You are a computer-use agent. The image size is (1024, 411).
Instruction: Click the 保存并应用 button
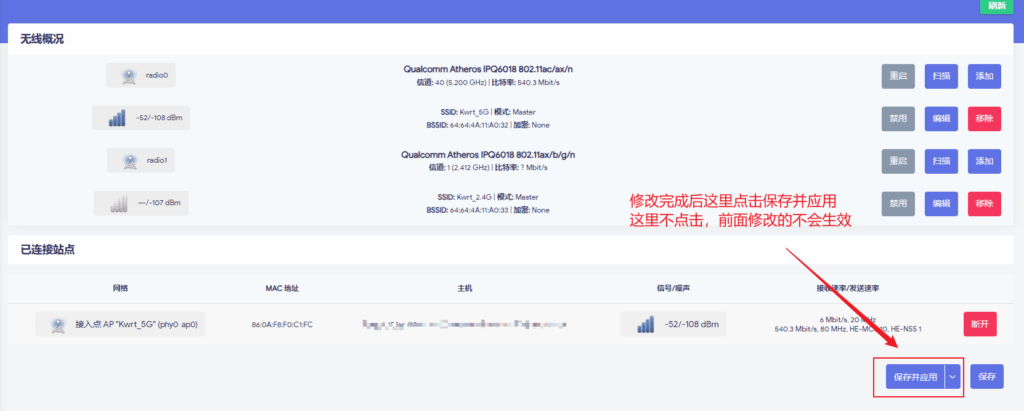[x=914, y=377]
